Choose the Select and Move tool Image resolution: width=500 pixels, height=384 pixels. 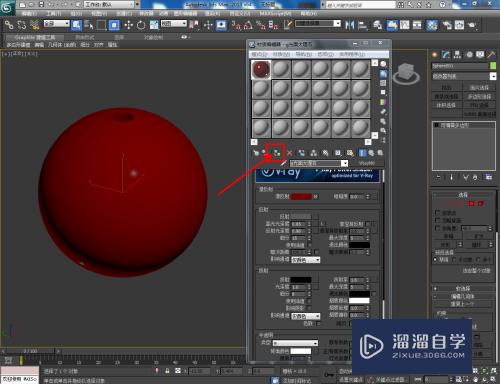[x=129, y=25]
